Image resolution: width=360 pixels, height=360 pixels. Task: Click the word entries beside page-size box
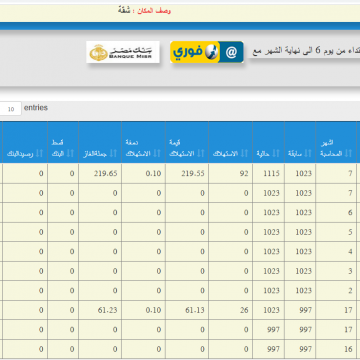coord(36,108)
